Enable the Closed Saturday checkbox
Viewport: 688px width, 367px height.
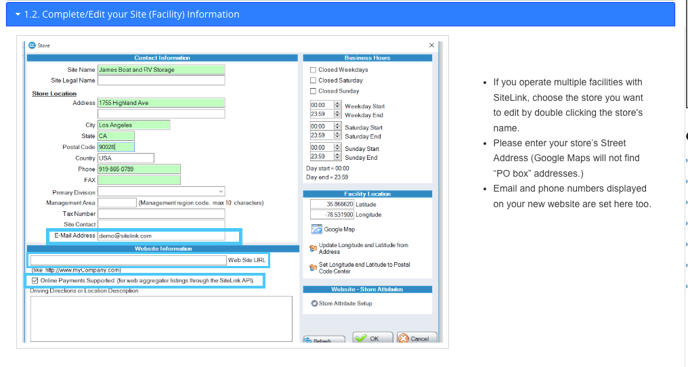[313, 80]
